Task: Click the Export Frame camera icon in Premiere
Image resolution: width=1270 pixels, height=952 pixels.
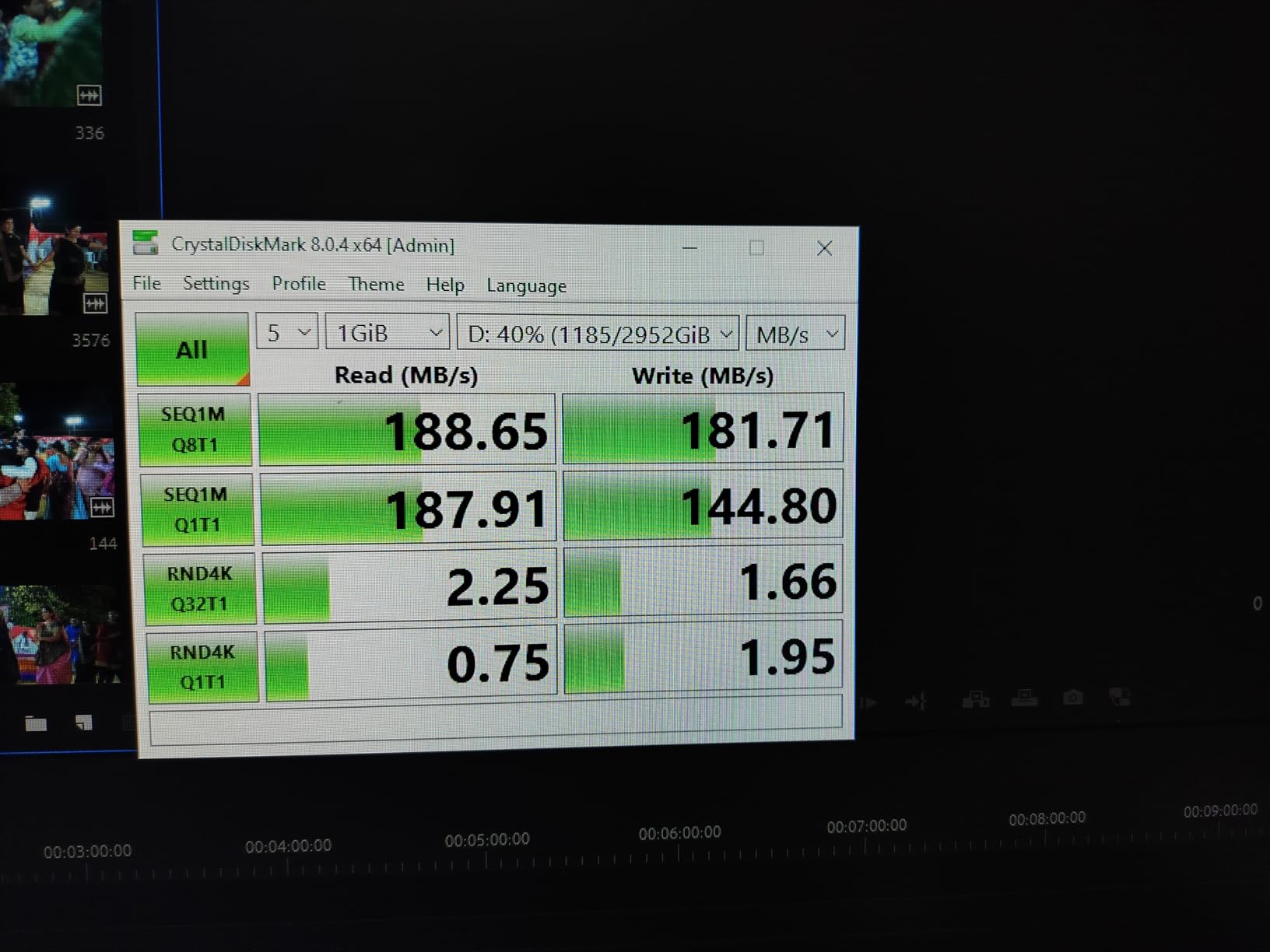Action: point(1072,698)
